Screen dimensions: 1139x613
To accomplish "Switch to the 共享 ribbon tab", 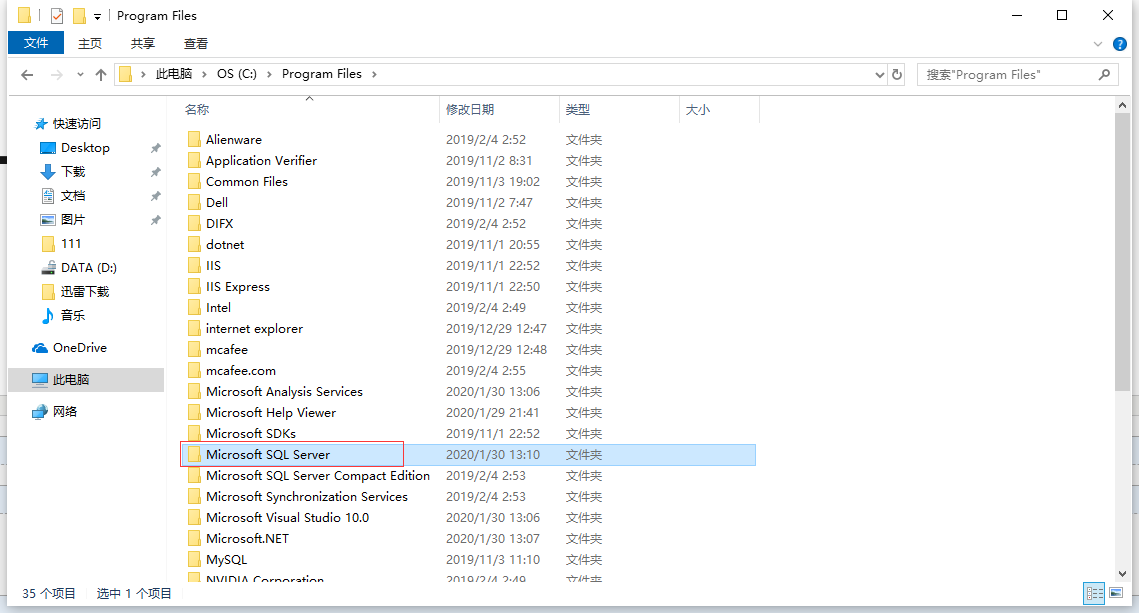I will pos(143,44).
